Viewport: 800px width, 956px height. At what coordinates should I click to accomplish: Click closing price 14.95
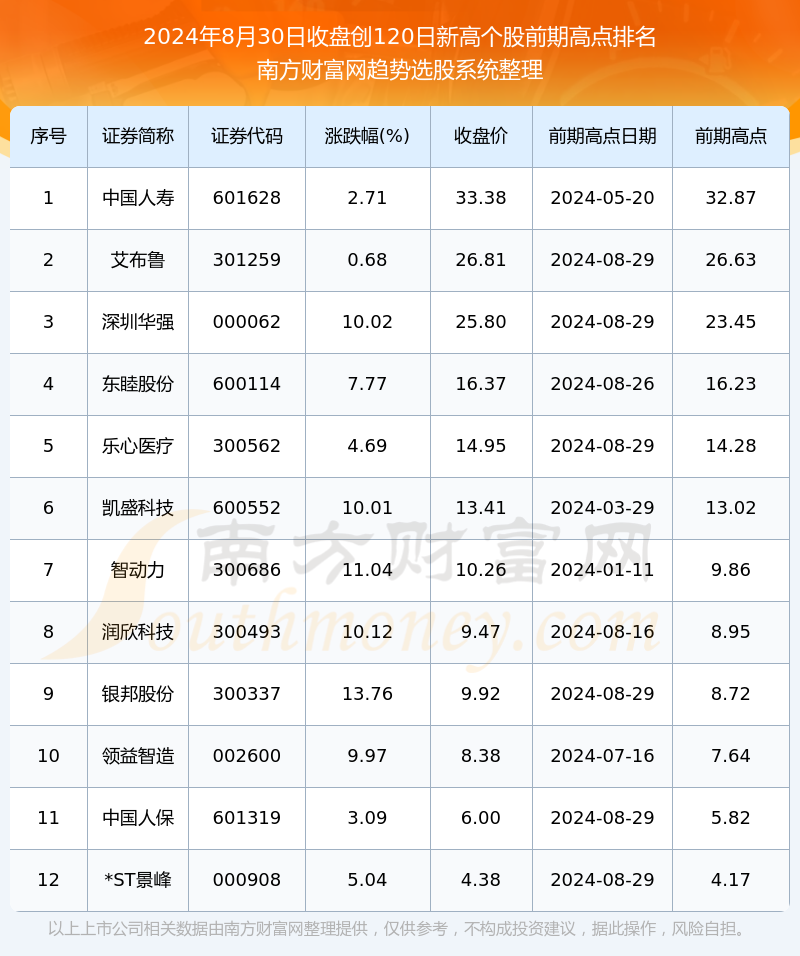coord(481,446)
